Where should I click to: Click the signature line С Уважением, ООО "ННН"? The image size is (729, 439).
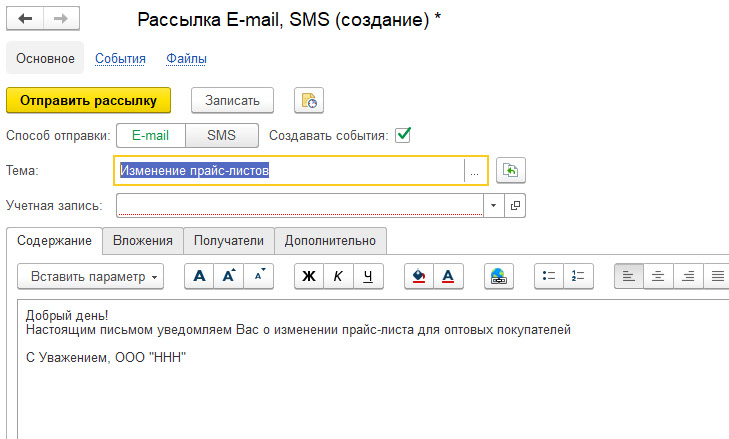[106, 358]
